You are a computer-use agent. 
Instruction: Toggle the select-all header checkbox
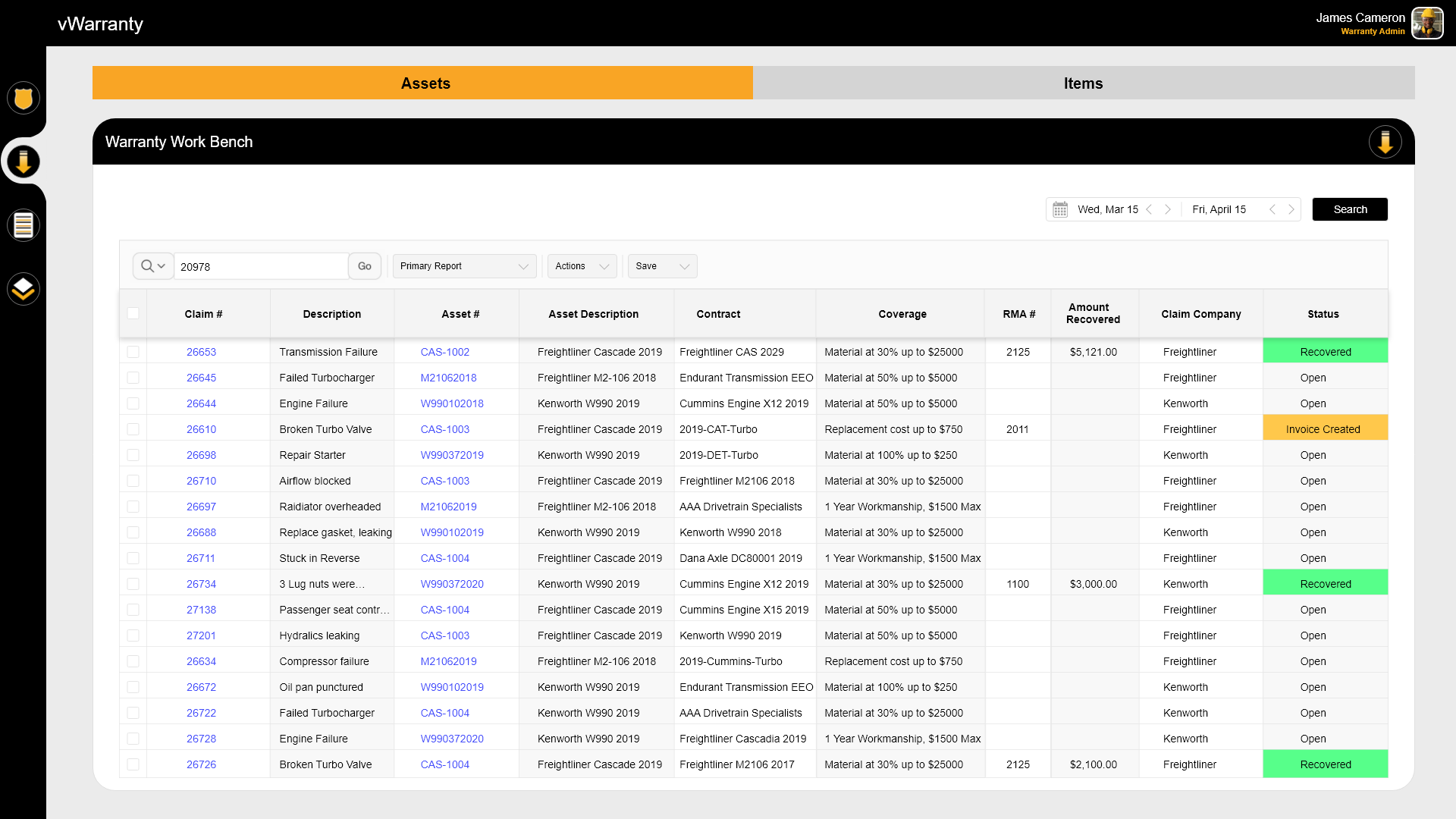[x=133, y=313]
